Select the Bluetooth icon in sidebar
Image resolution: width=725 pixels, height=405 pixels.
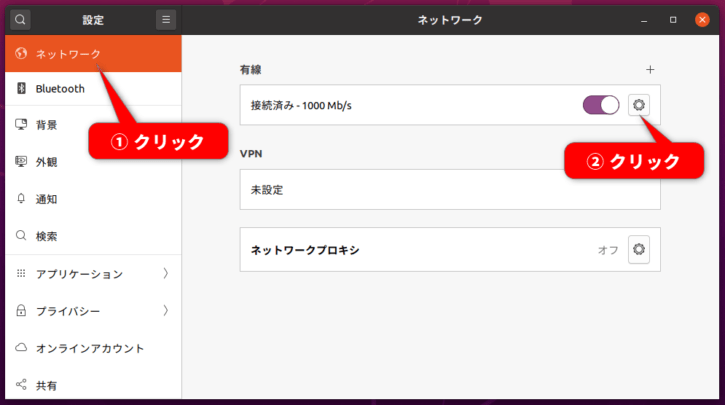[x=21, y=88]
